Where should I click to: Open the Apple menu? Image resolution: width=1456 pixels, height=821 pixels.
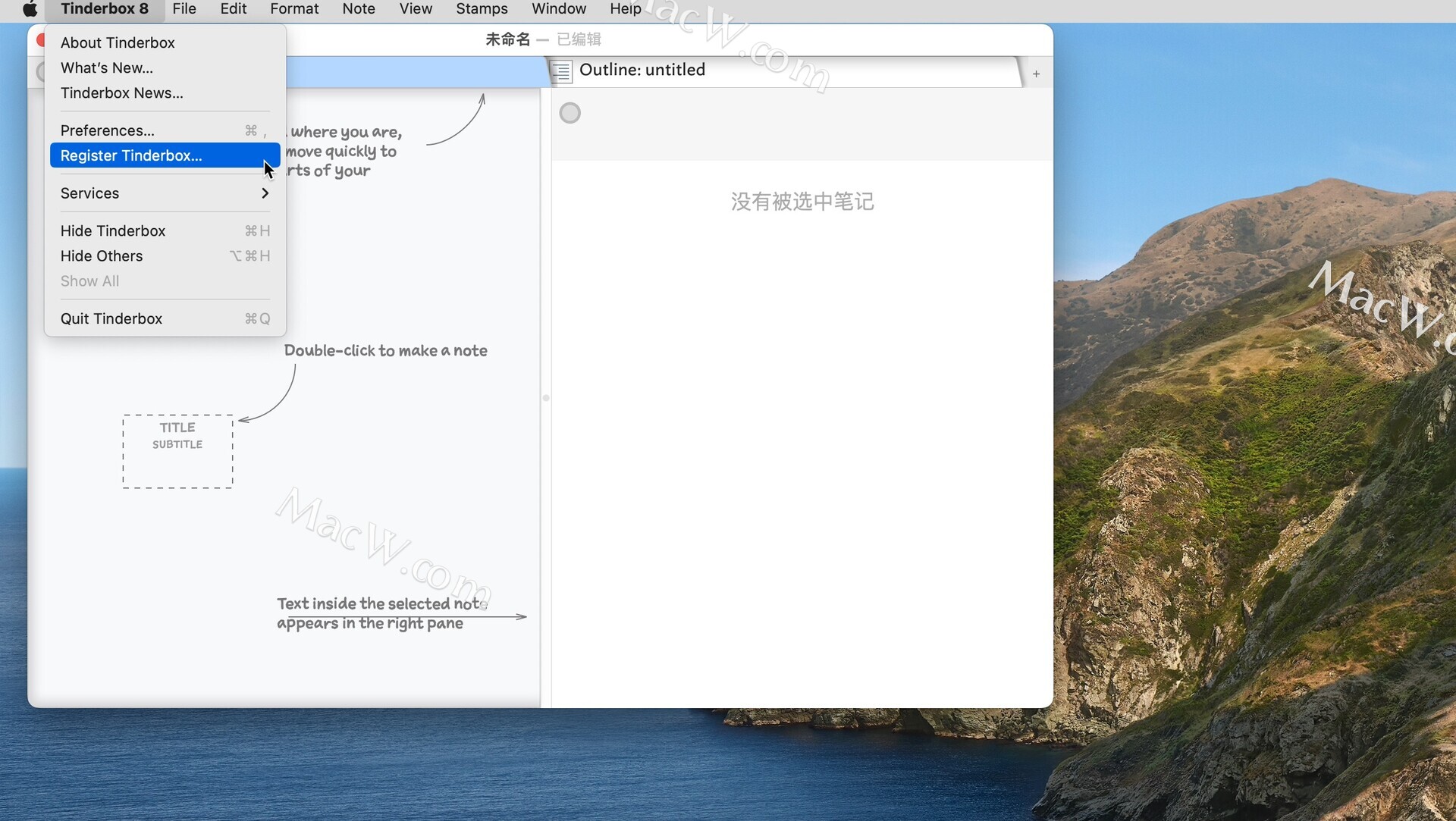click(30, 9)
